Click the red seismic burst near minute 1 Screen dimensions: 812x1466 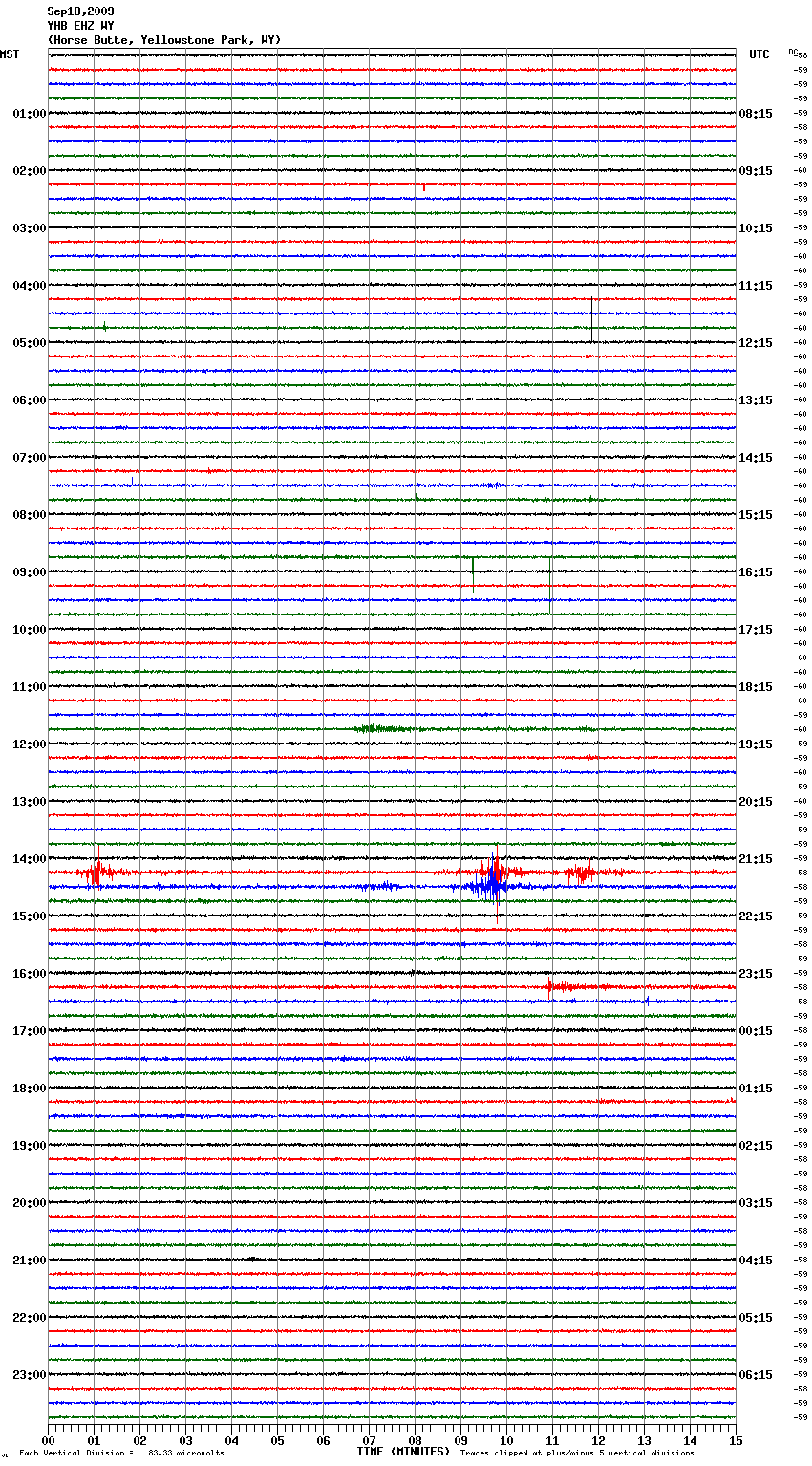96,872
